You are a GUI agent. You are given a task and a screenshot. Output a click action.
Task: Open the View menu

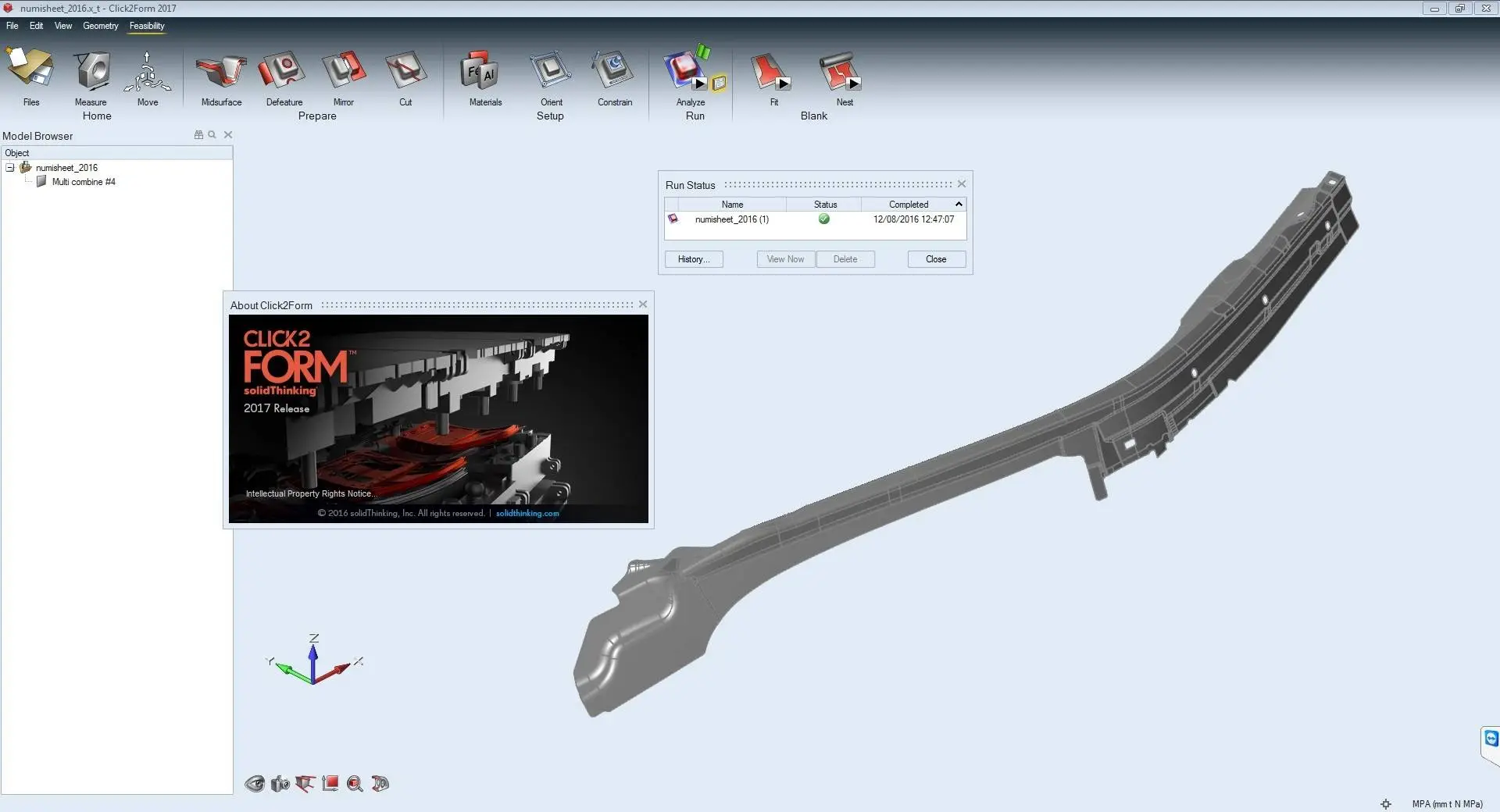(63, 26)
